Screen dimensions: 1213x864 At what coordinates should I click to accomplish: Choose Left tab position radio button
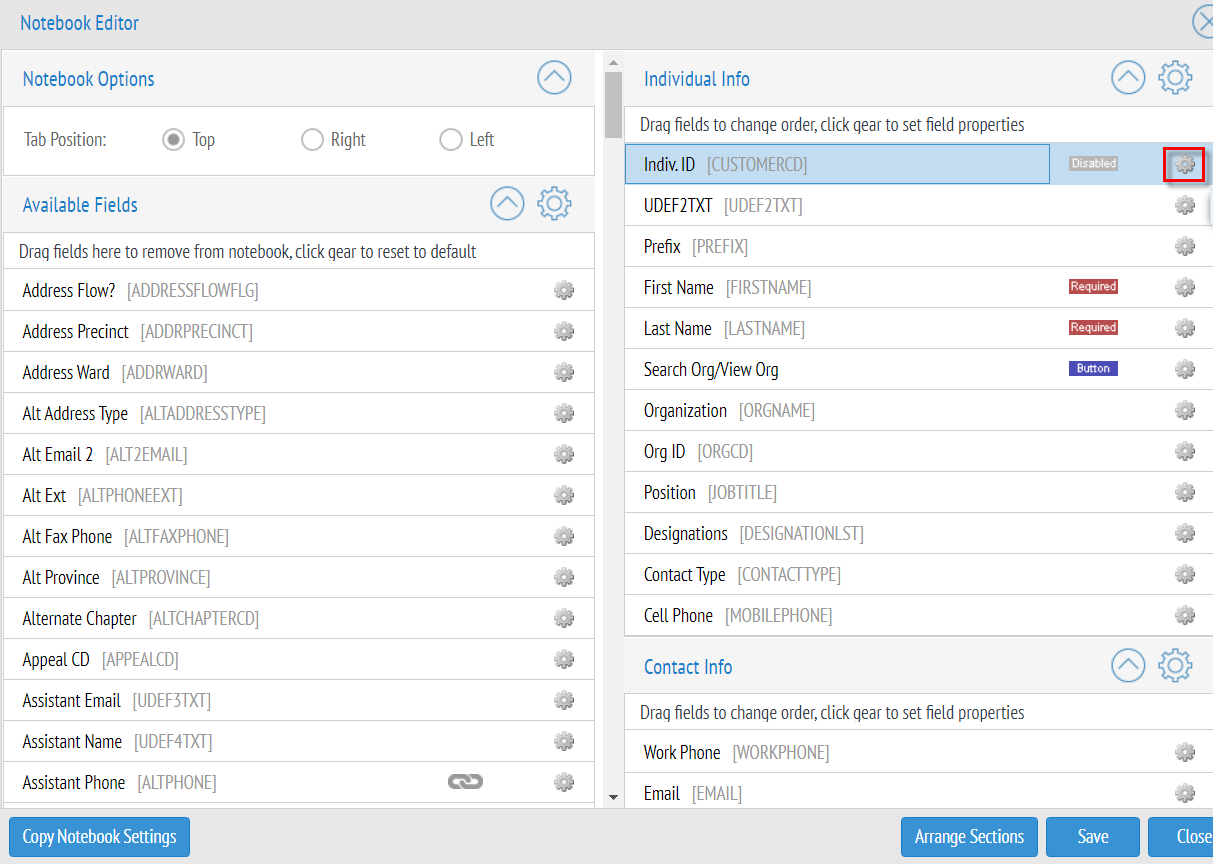451,140
